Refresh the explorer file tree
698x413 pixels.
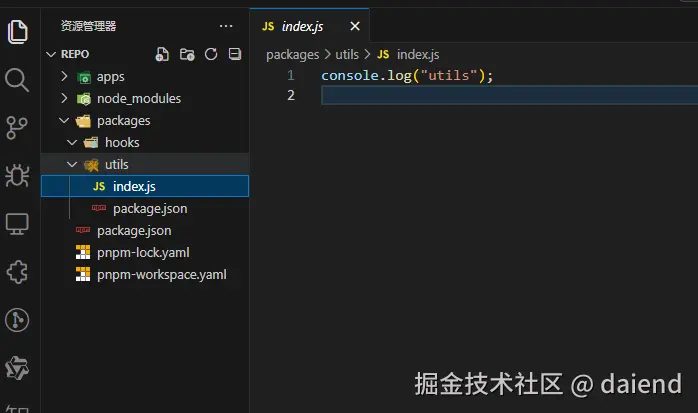(211, 54)
